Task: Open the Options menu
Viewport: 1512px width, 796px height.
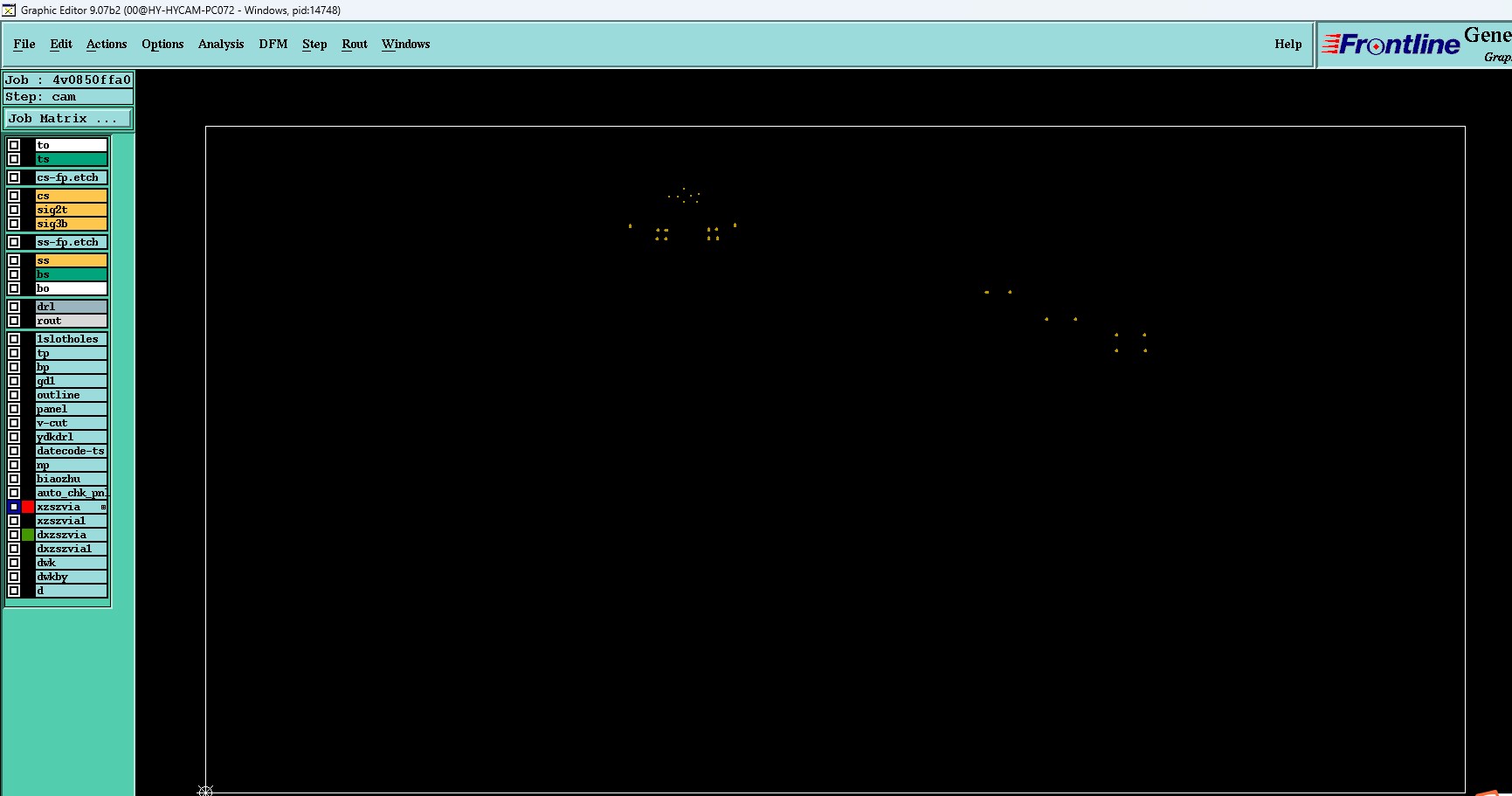Action: coord(162,44)
